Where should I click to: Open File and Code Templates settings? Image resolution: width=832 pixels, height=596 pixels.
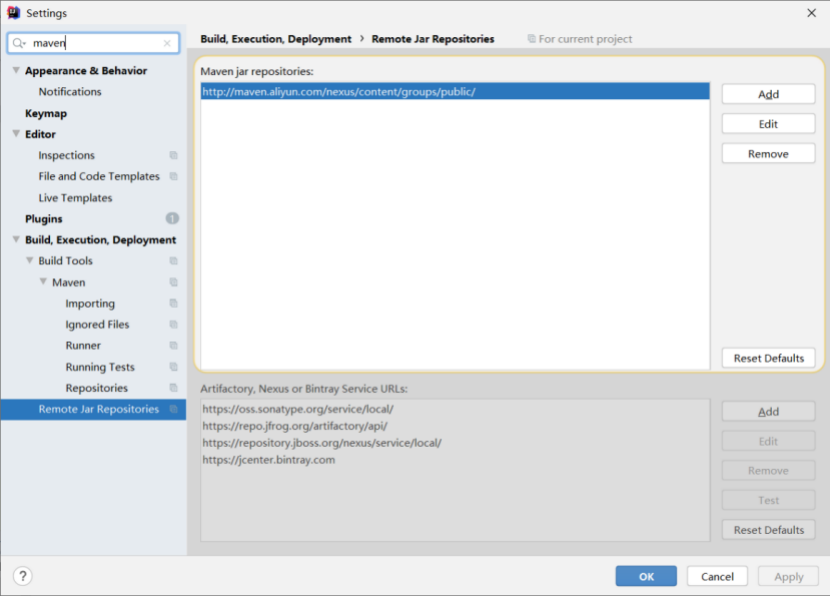pos(99,176)
